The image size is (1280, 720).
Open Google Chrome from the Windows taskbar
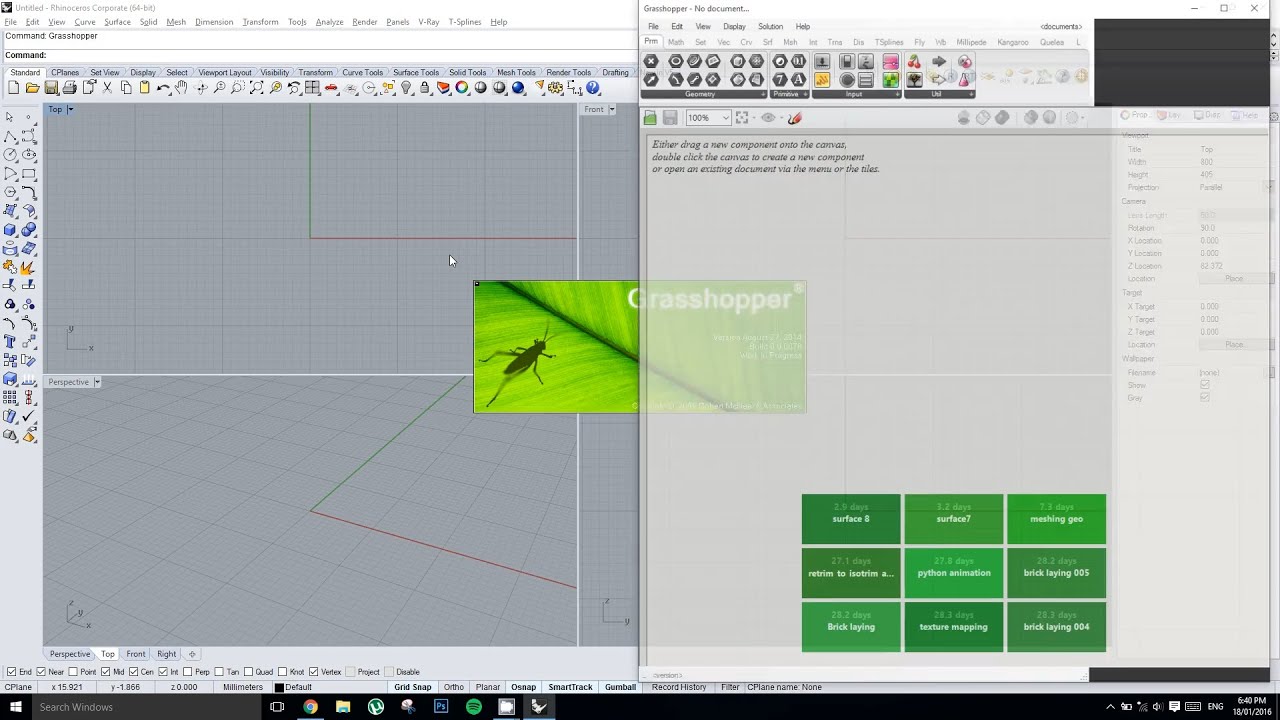point(310,707)
